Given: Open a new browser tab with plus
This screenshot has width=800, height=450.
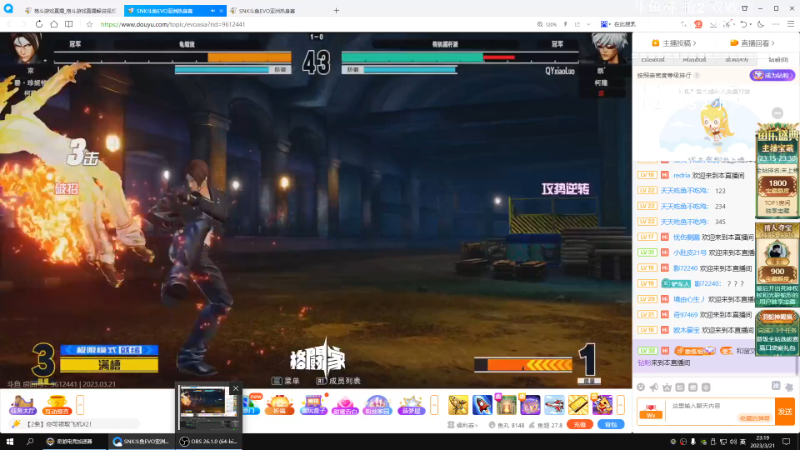Looking at the screenshot, I should pos(336,10).
